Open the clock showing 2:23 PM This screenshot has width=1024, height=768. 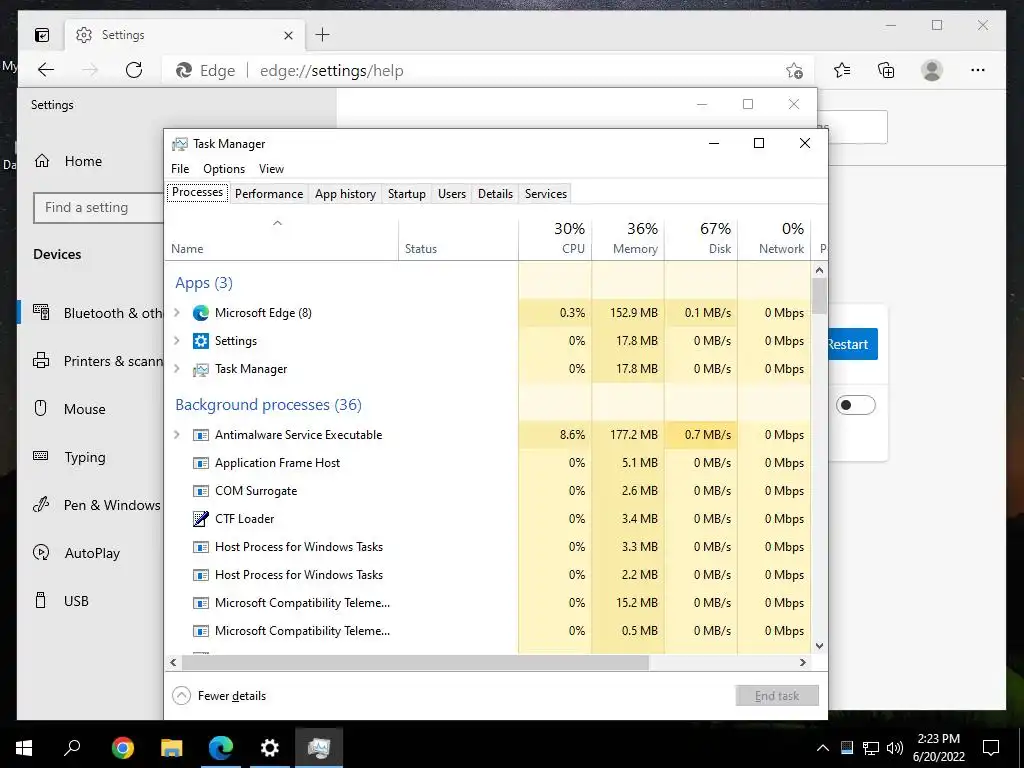938,748
